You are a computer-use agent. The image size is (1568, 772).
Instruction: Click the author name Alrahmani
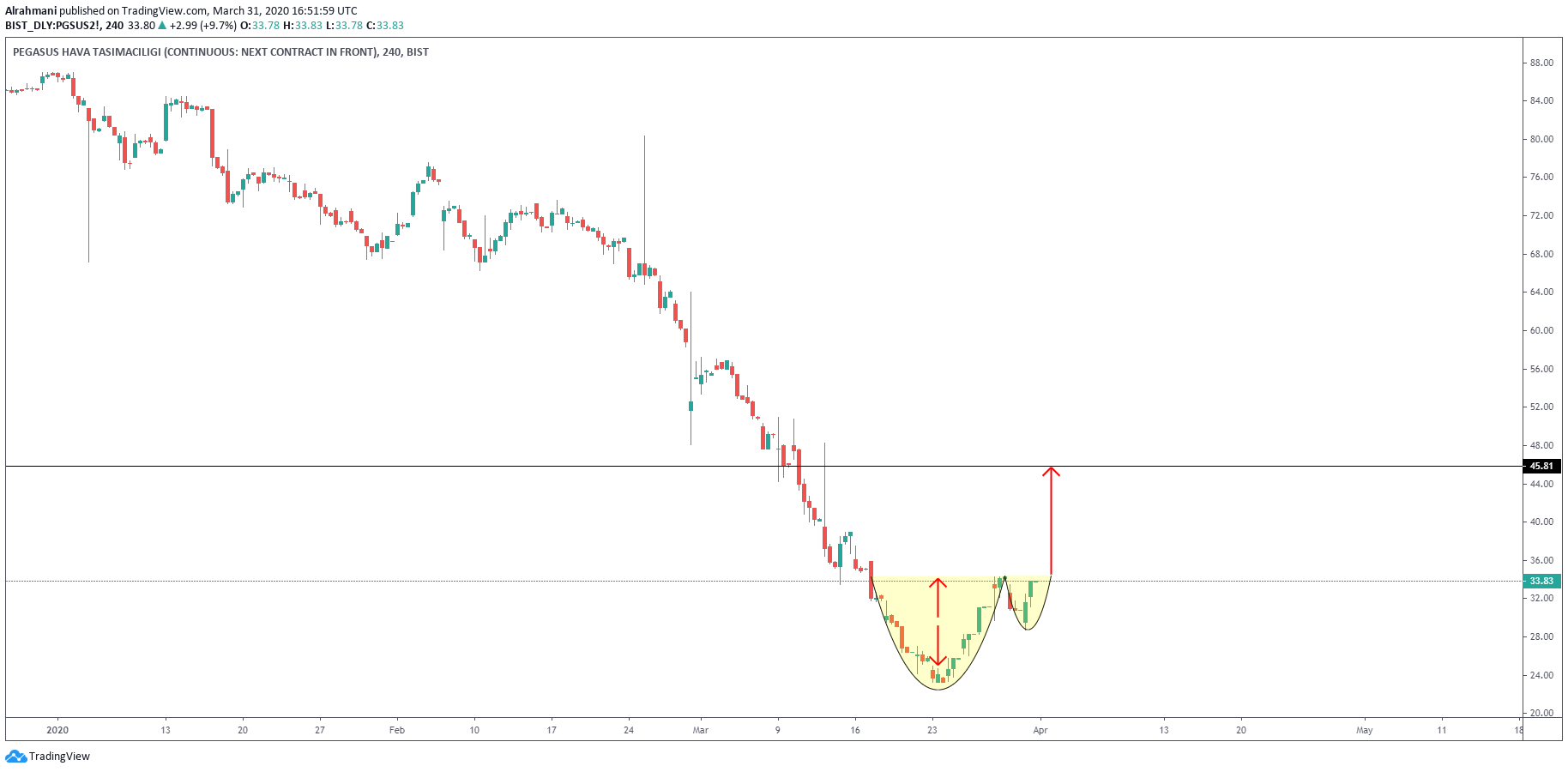pyautogui.click(x=31, y=11)
